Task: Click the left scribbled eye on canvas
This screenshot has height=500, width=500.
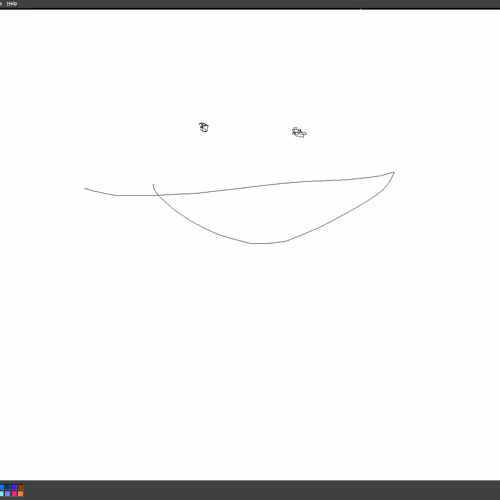Action: pyautogui.click(x=204, y=127)
